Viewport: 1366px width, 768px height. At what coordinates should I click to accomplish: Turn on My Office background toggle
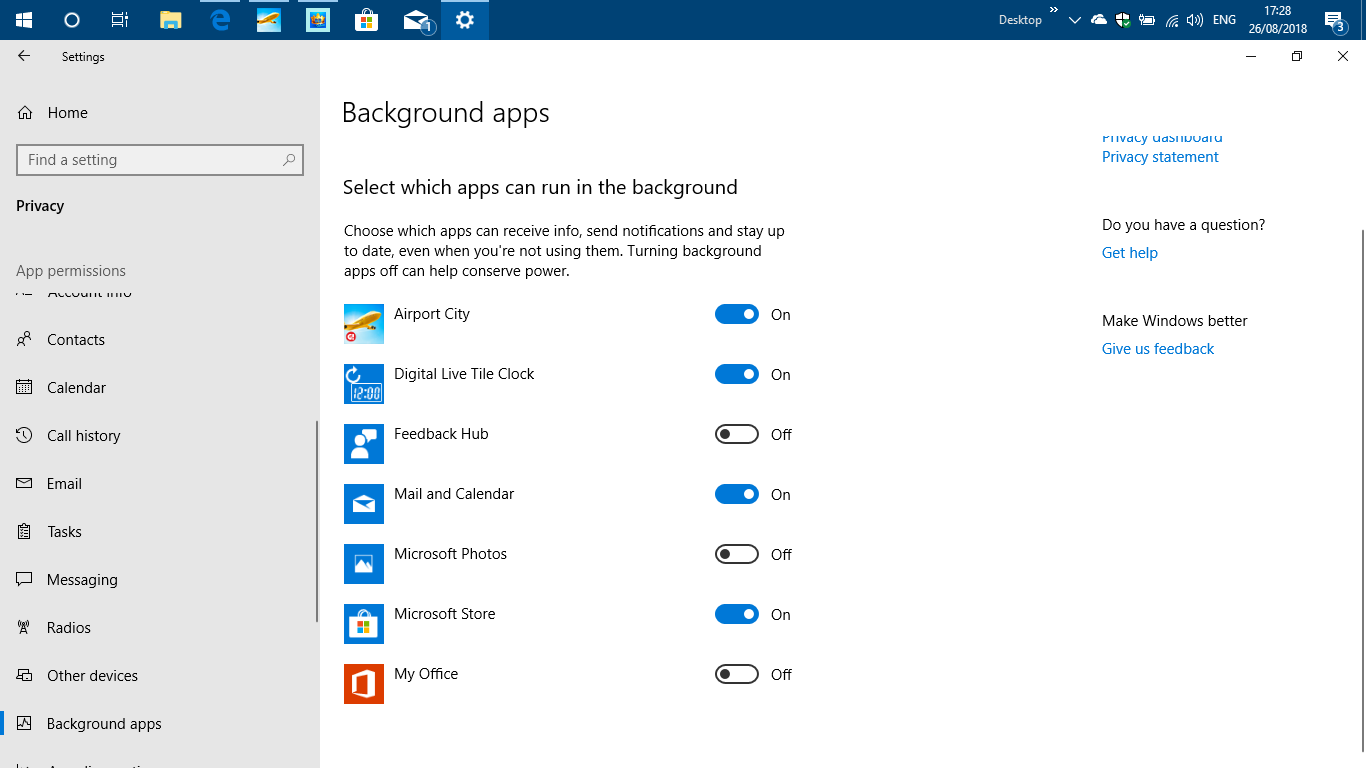(x=737, y=675)
